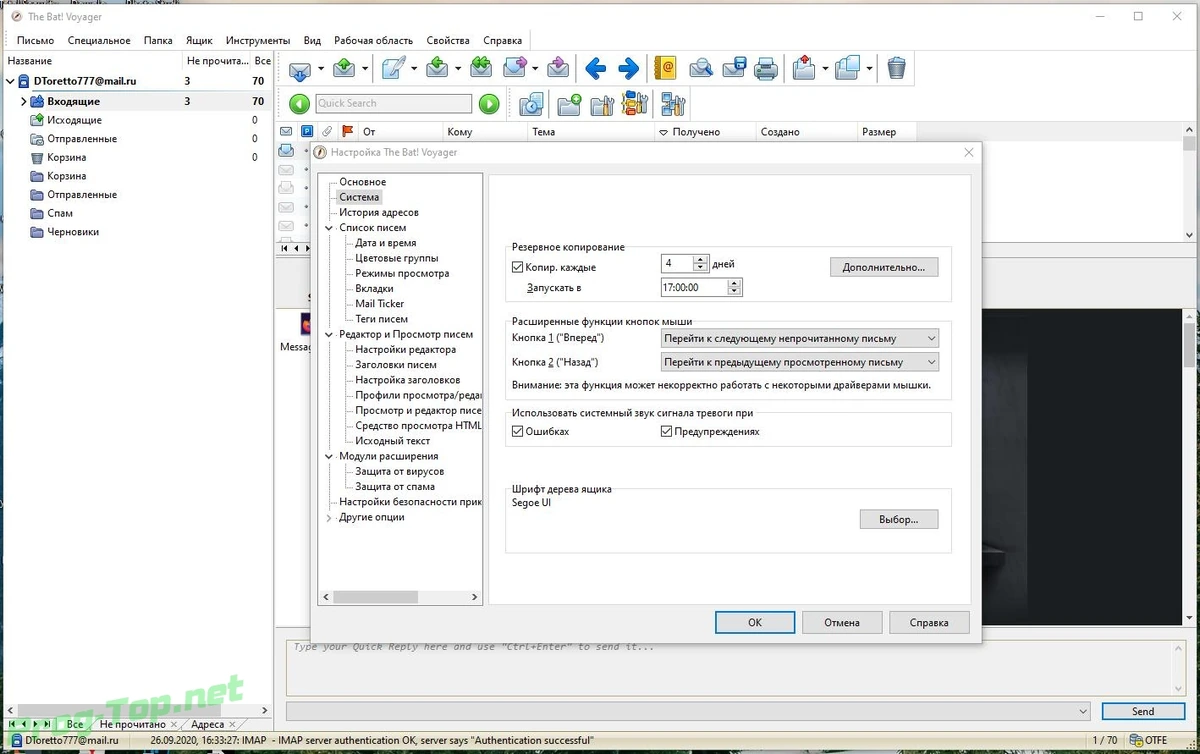Click the Move to folder icon
The height and width of the screenshot is (754, 1200).
[804, 68]
